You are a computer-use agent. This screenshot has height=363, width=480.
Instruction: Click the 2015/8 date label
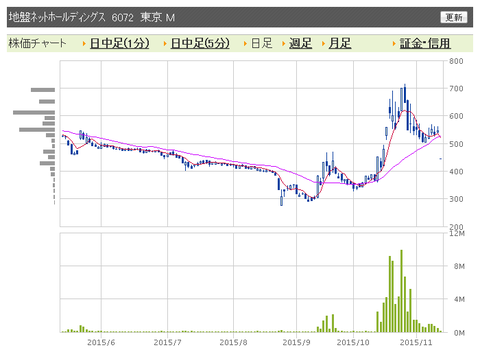coord(233,342)
